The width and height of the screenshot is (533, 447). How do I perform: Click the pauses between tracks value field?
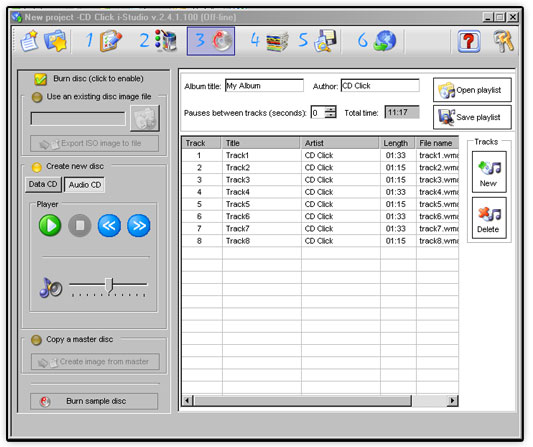(318, 112)
